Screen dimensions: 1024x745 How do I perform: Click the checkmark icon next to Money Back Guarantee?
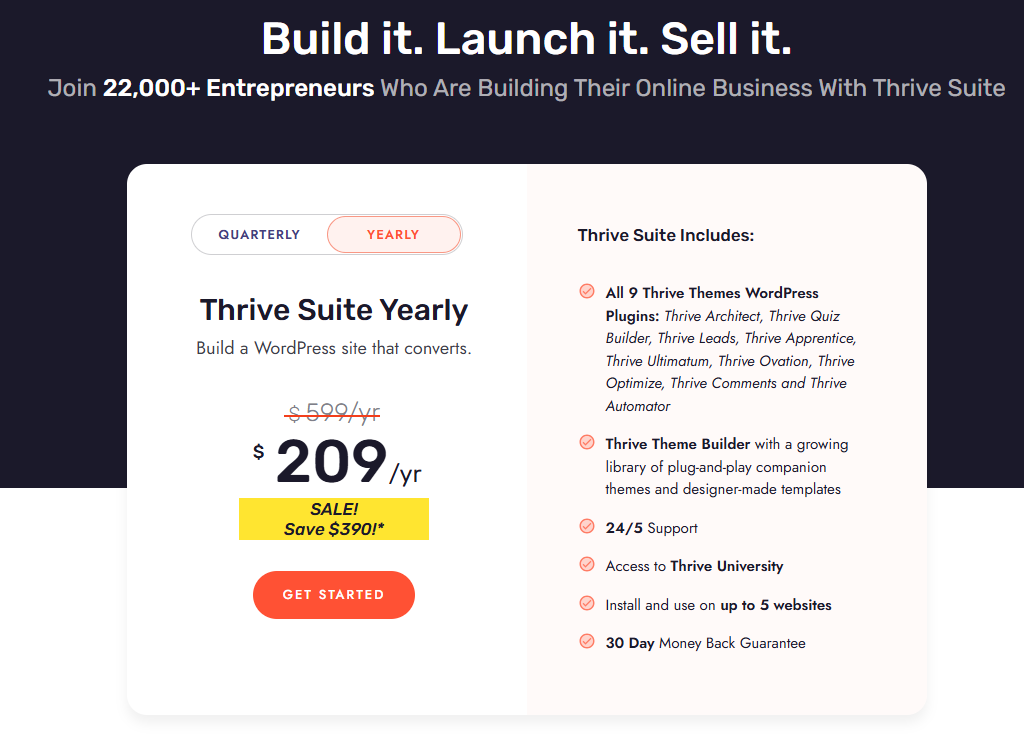coord(587,641)
